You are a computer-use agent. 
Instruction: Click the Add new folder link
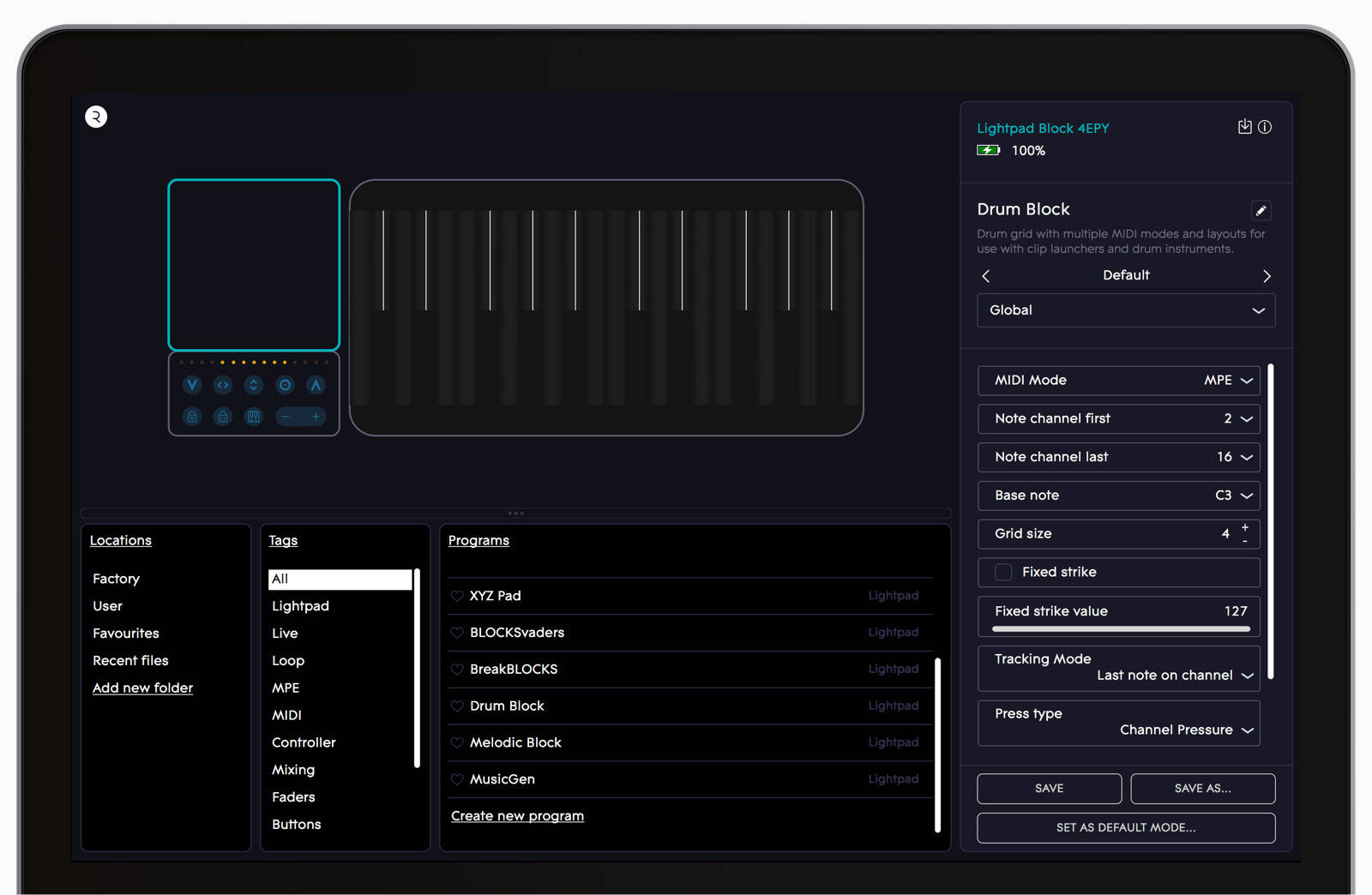(142, 688)
